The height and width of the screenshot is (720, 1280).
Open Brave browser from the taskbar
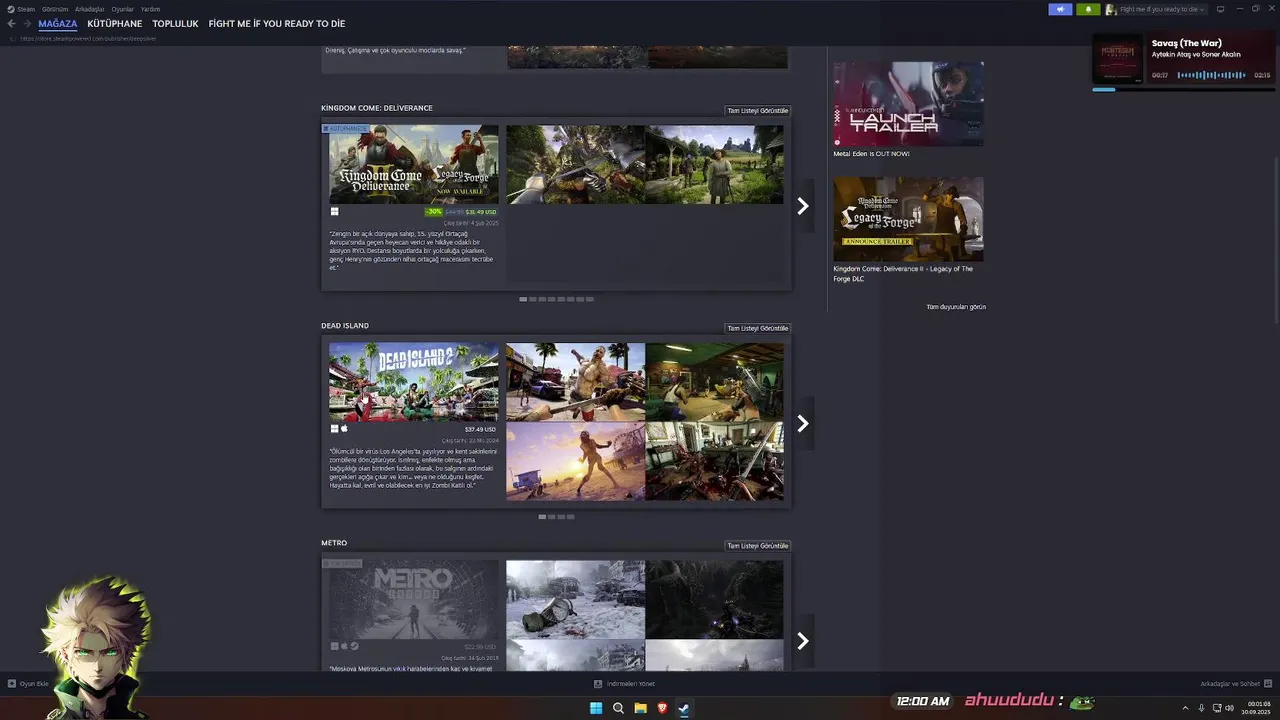[x=662, y=708]
